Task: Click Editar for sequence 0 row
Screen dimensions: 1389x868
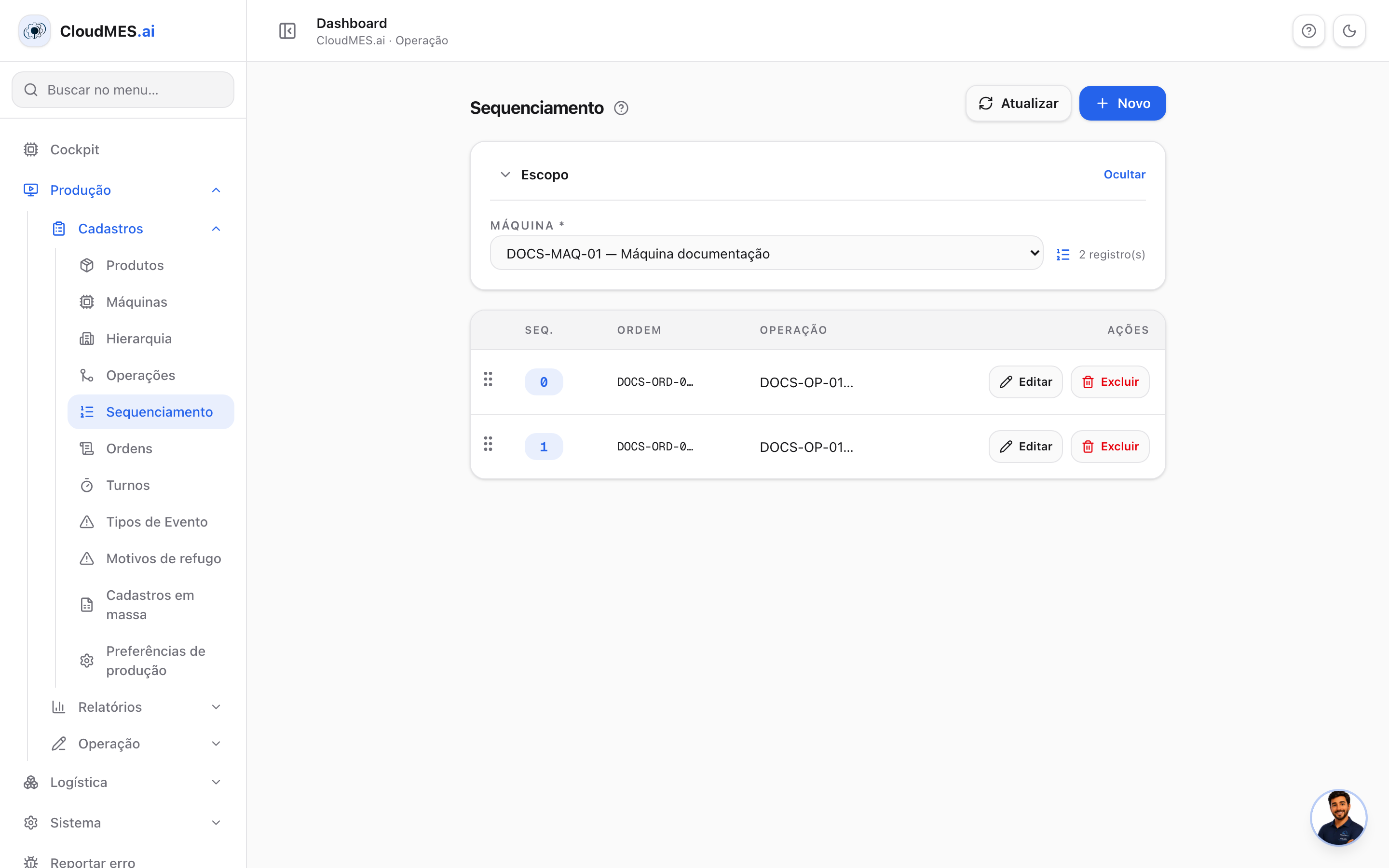Action: pyautogui.click(x=1026, y=382)
